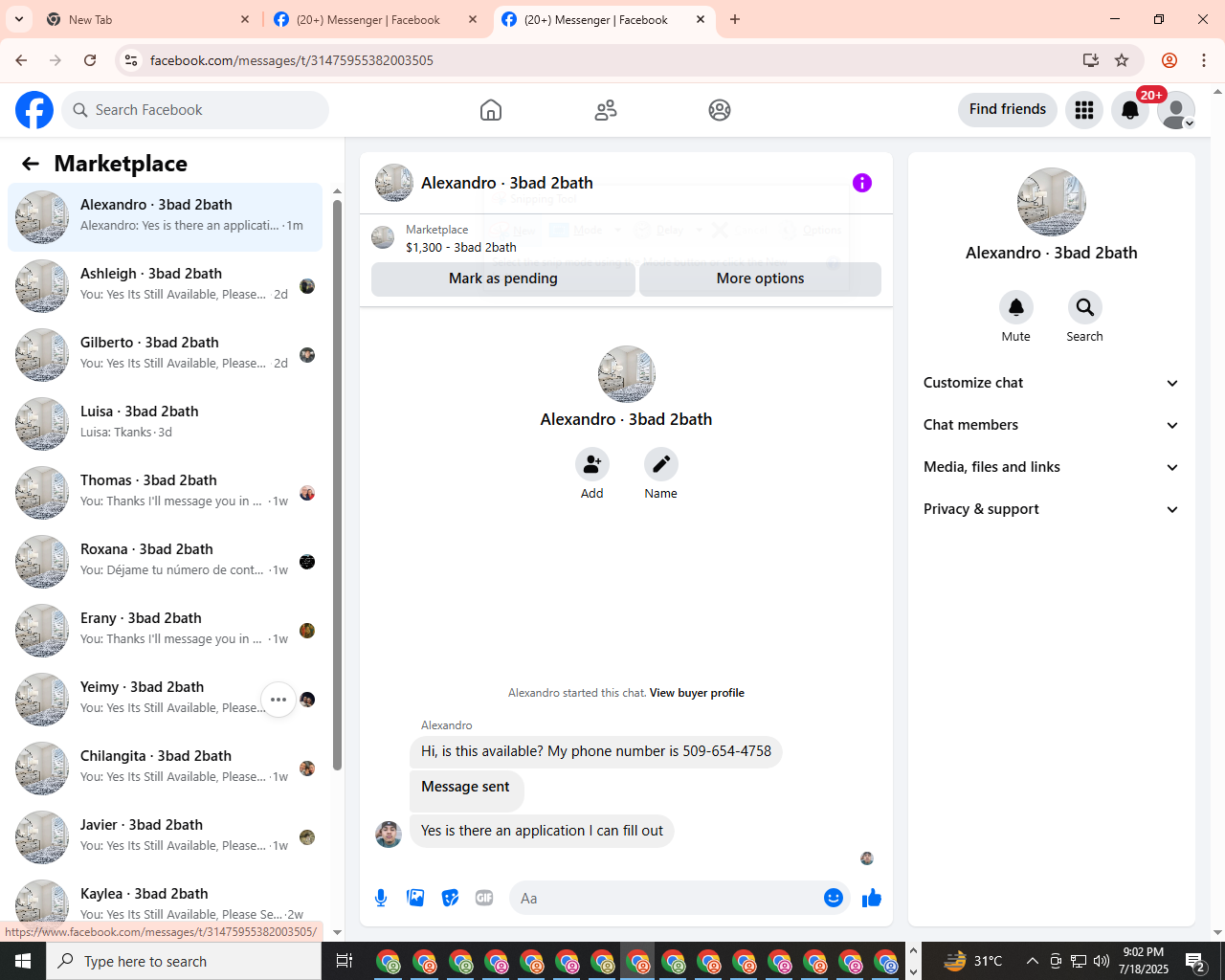Search in conversation magnifier icon
Viewport: 1225px width, 980px height.
[x=1085, y=307]
